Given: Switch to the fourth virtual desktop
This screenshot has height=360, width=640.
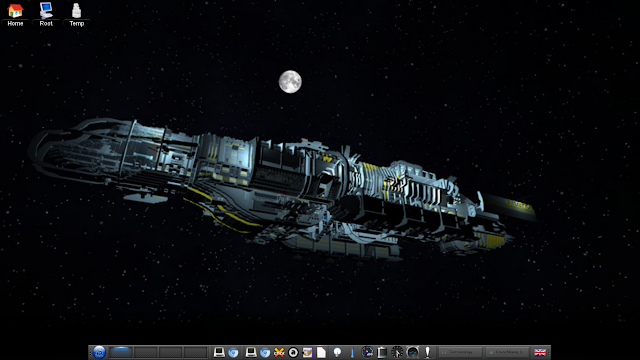Looking at the screenshot, I should point(195,352).
